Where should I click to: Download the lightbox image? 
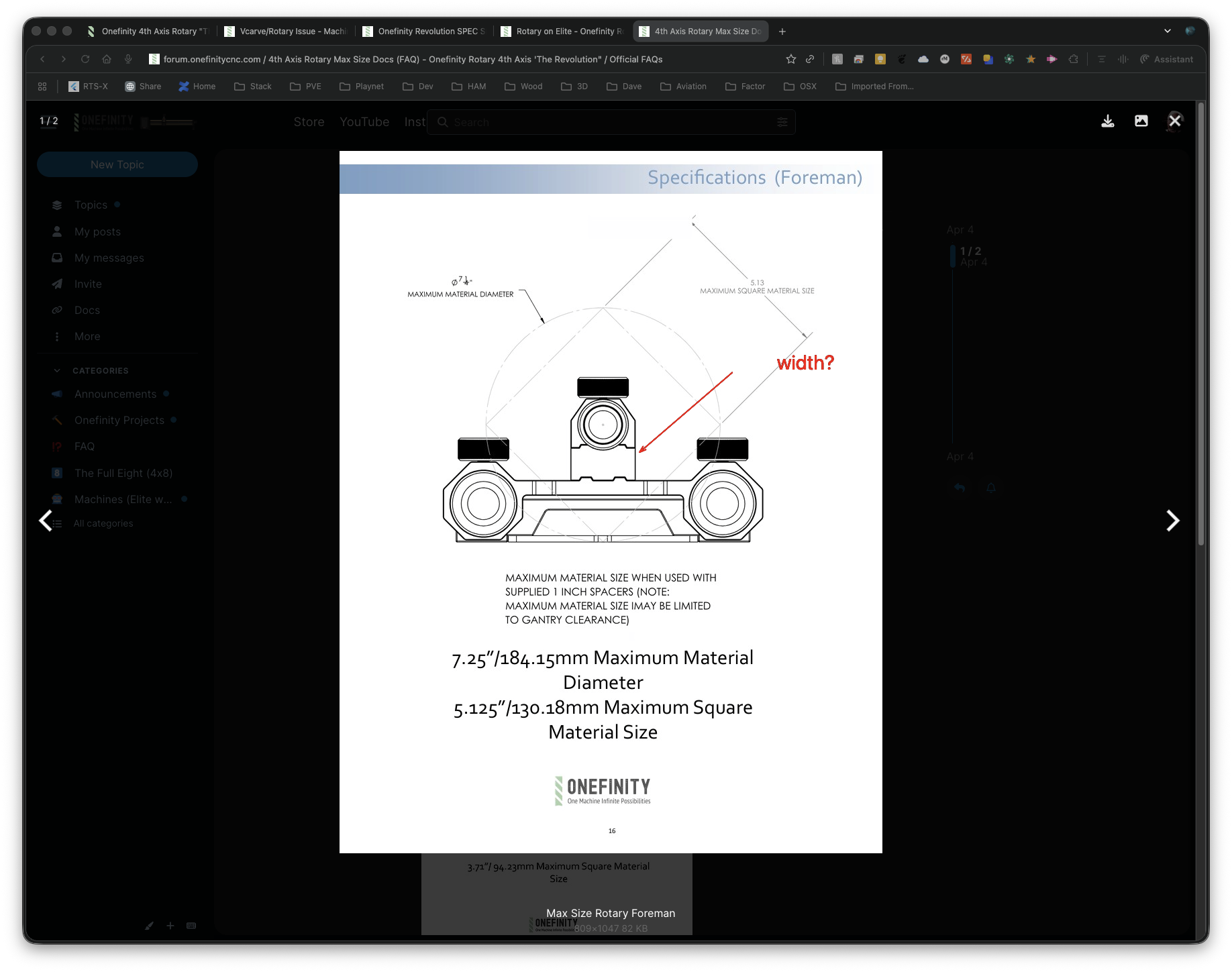pyautogui.click(x=1108, y=121)
